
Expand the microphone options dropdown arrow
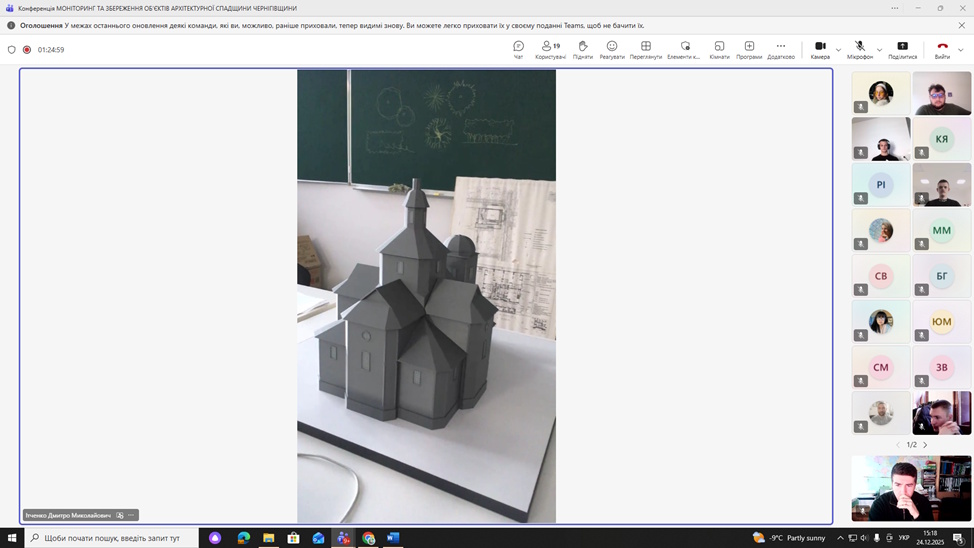[x=879, y=49]
